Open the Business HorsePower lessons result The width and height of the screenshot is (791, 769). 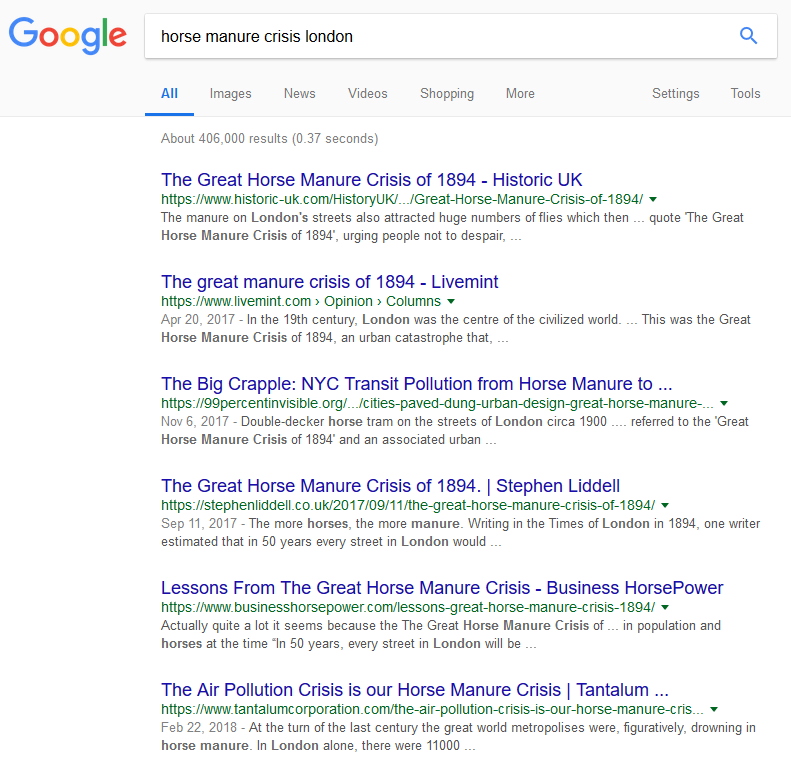pos(442,588)
